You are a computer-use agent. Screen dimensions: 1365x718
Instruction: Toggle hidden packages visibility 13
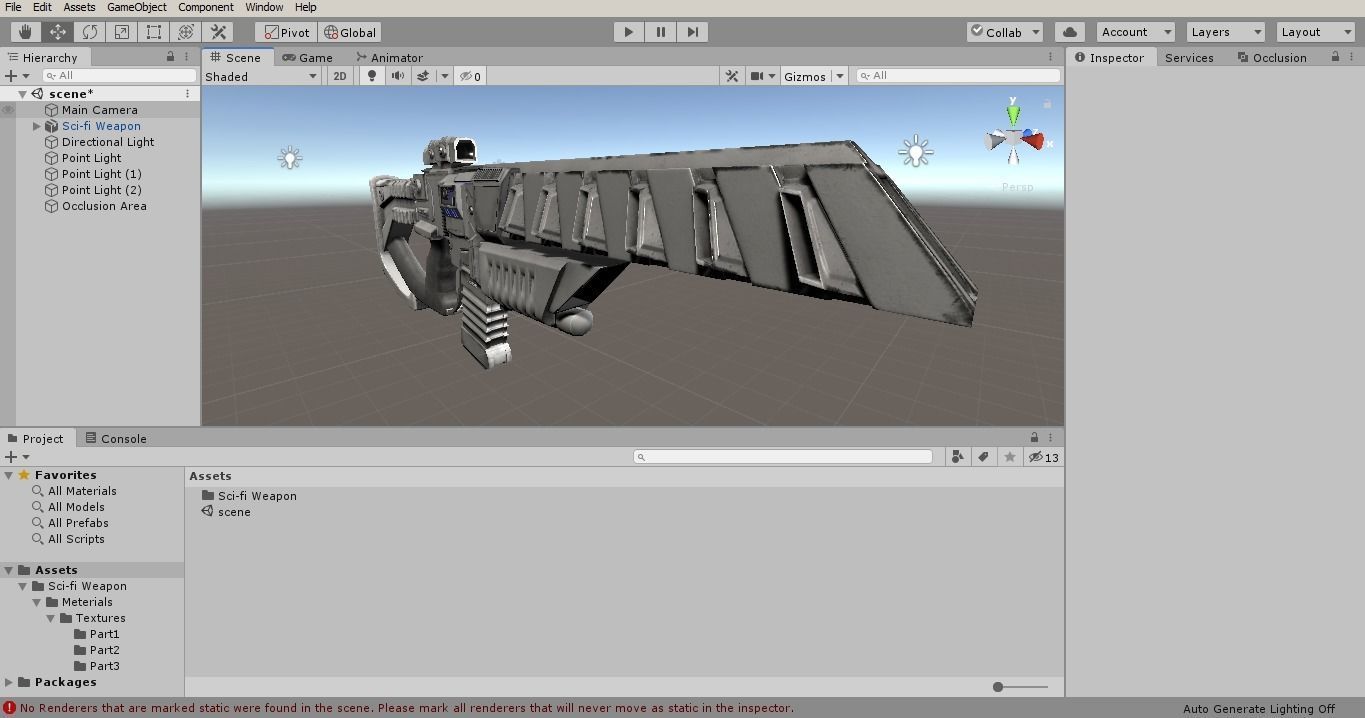click(1043, 457)
